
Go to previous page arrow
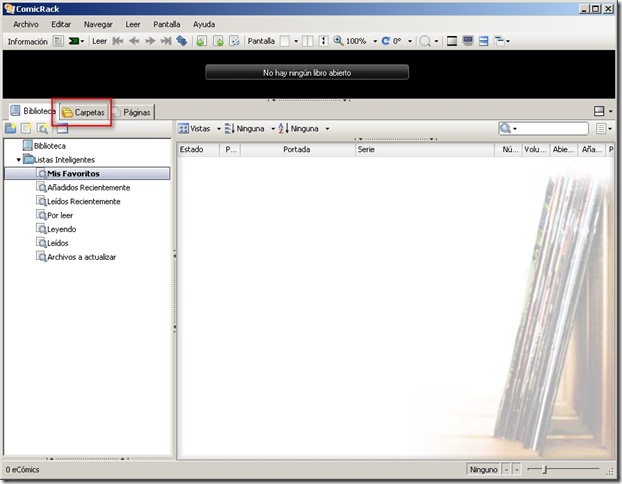[134, 41]
